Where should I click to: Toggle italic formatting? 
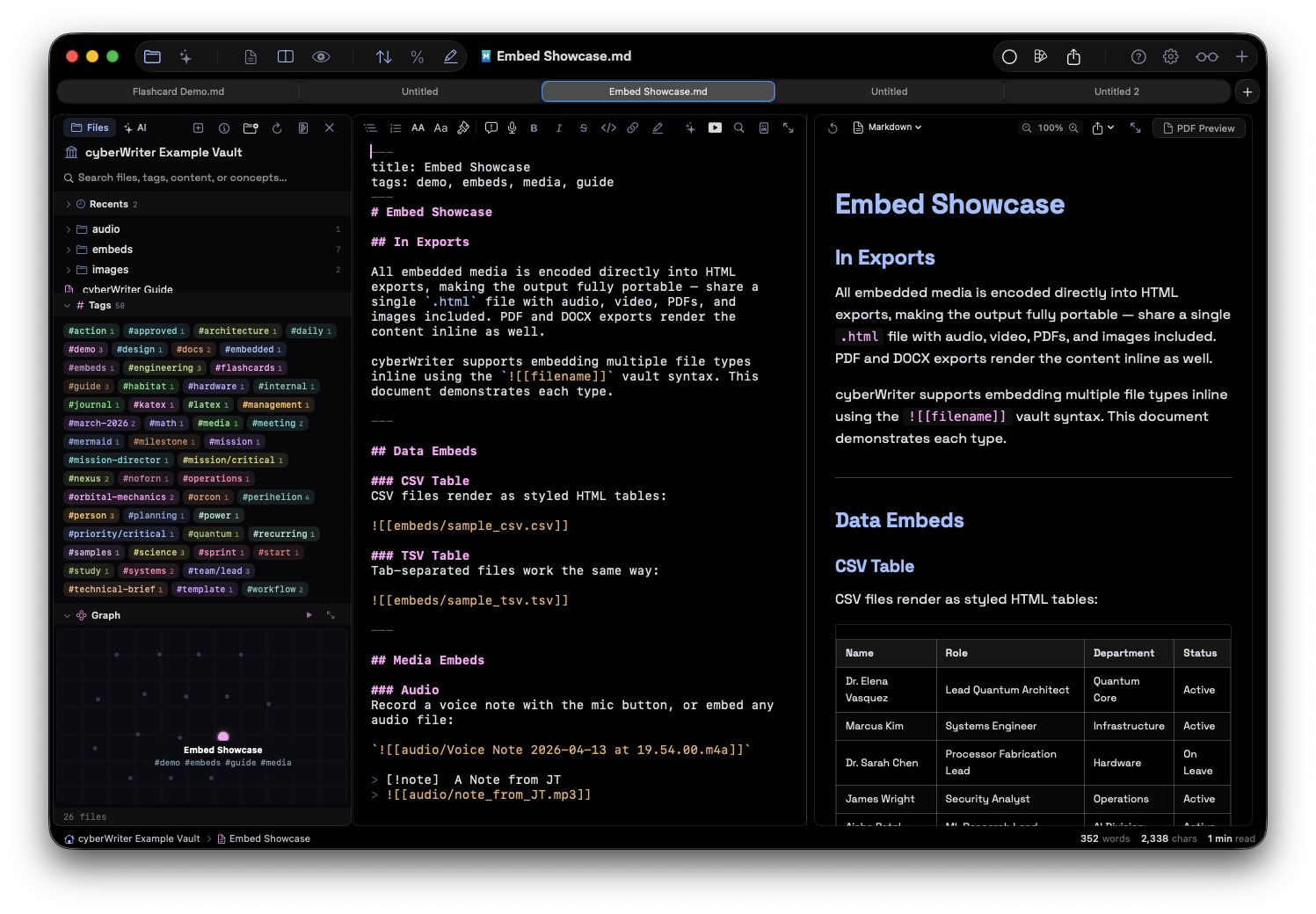[x=559, y=128]
